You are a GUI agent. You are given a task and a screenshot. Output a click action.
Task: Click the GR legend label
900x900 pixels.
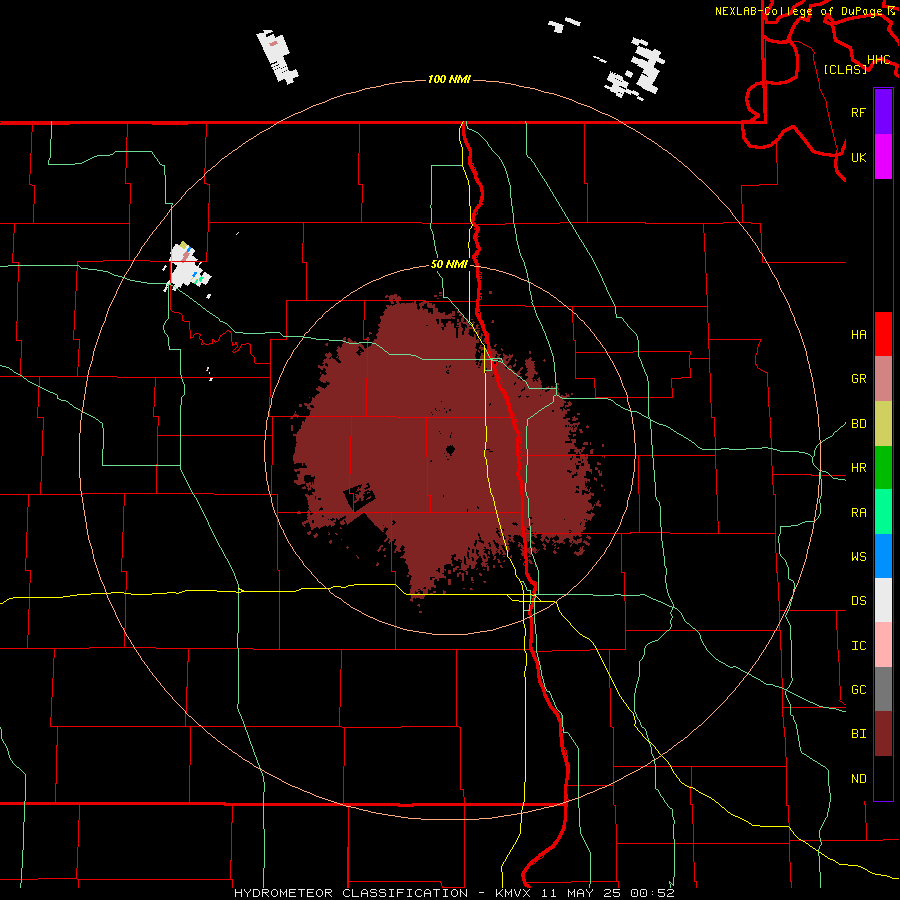point(859,379)
